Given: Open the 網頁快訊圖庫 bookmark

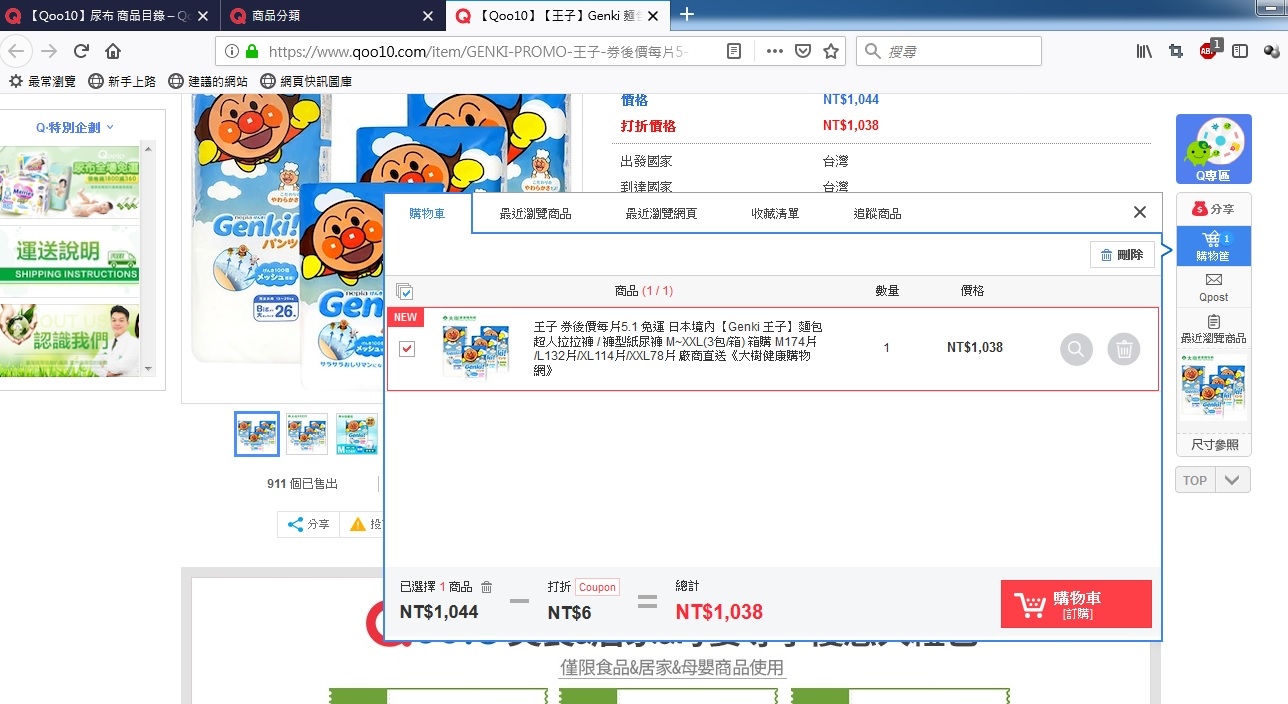Looking at the screenshot, I should pos(306,81).
